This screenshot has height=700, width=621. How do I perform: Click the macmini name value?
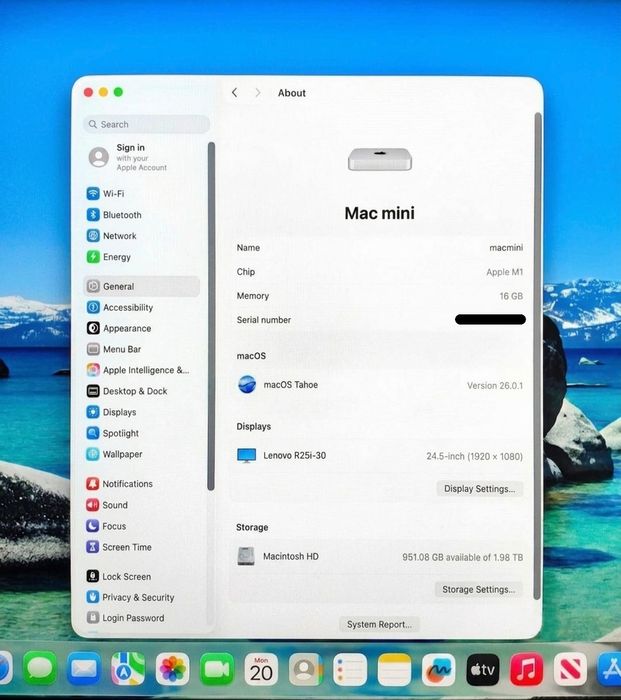(506, 248)
